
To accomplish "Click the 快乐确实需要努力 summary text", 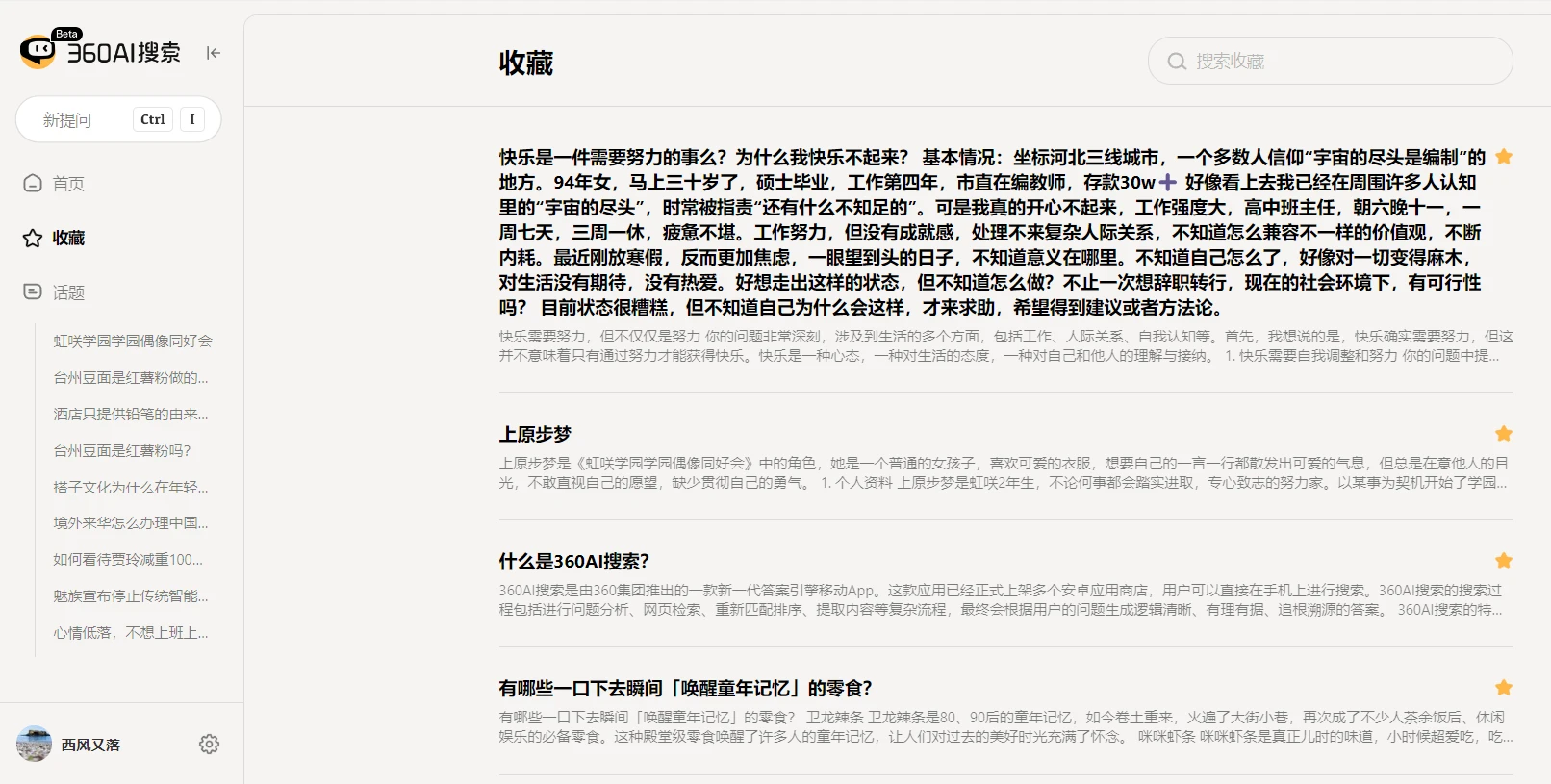I will point(1005,345).
